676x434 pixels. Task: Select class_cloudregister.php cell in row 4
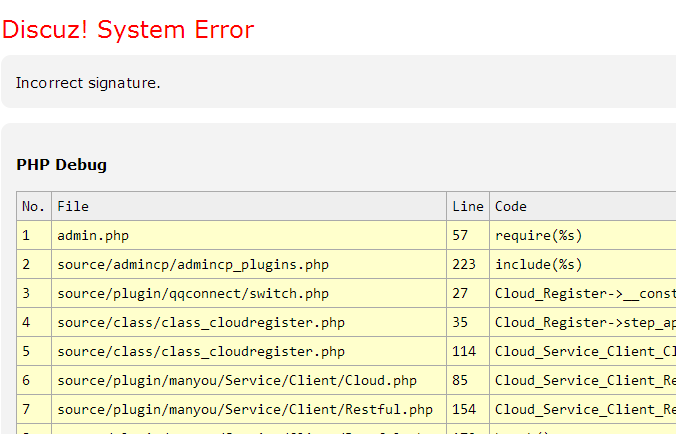[249, 322]
